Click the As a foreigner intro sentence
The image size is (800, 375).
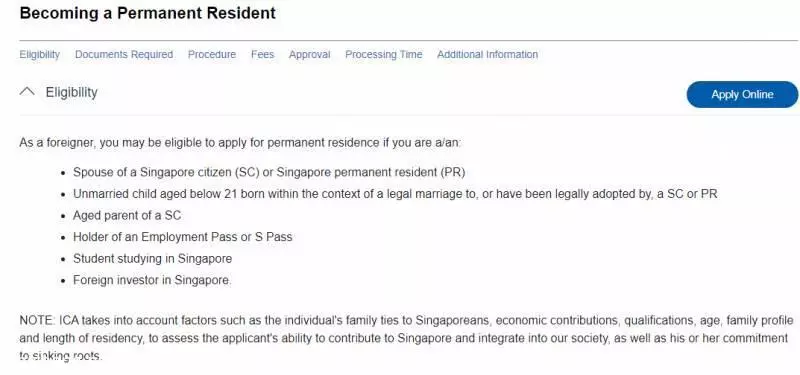(x=240, y=142)
